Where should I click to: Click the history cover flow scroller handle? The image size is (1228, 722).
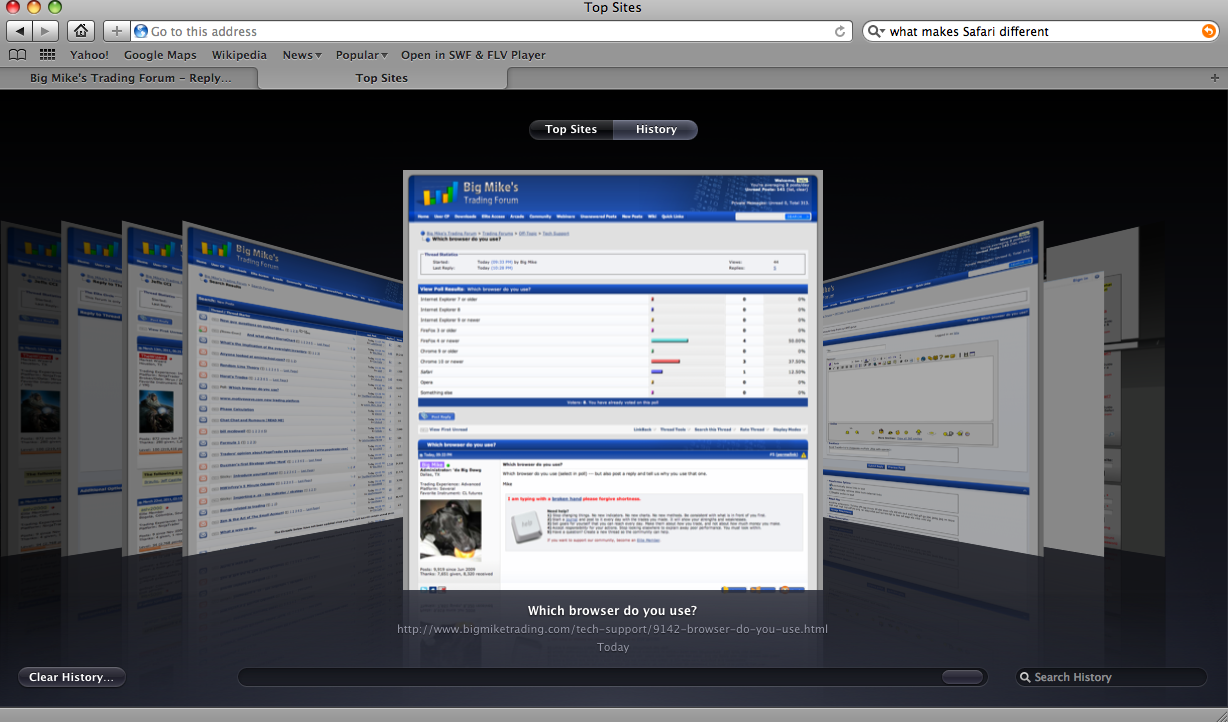pyautogui.click(x=962, y=677)
